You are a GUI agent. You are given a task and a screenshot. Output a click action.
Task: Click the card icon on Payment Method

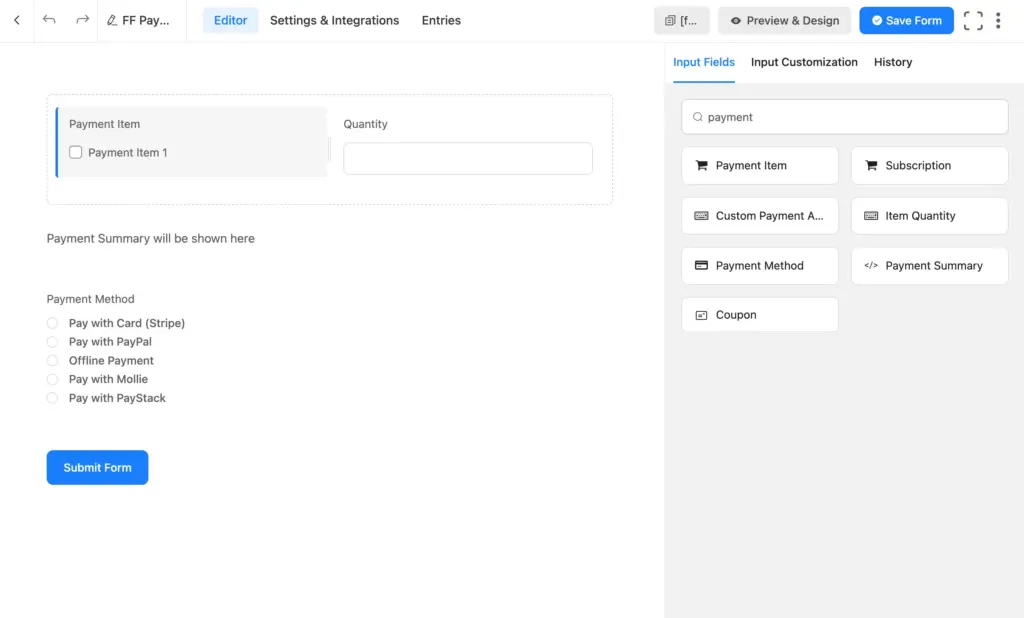tap(701, 265)
